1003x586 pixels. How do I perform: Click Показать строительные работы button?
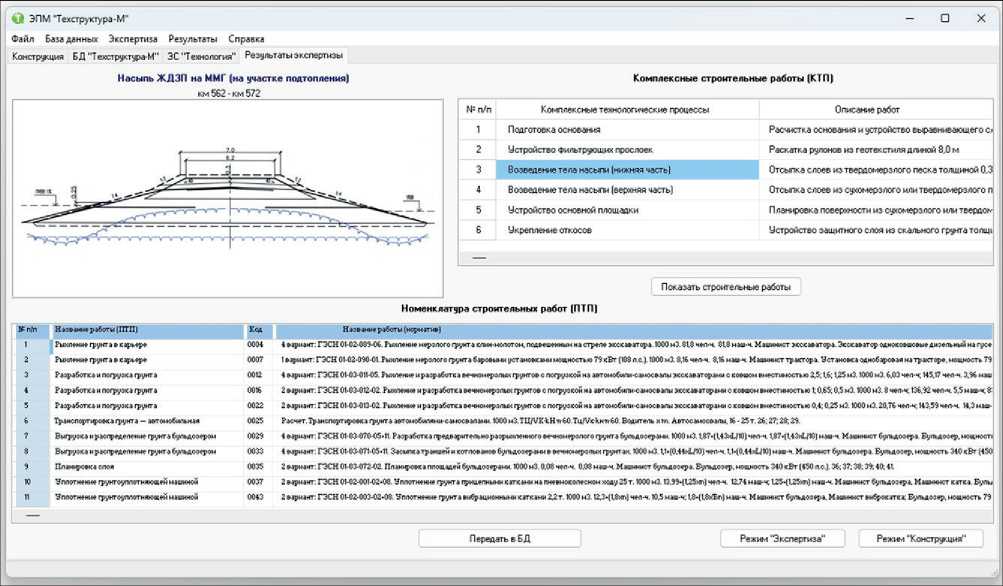click(x=726, y=287)
